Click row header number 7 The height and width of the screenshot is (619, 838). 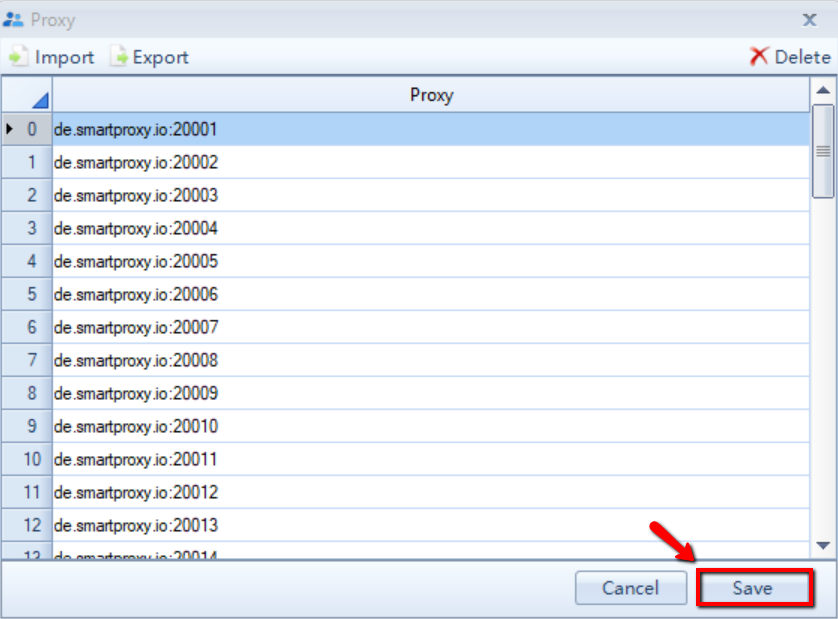point(27,360)
